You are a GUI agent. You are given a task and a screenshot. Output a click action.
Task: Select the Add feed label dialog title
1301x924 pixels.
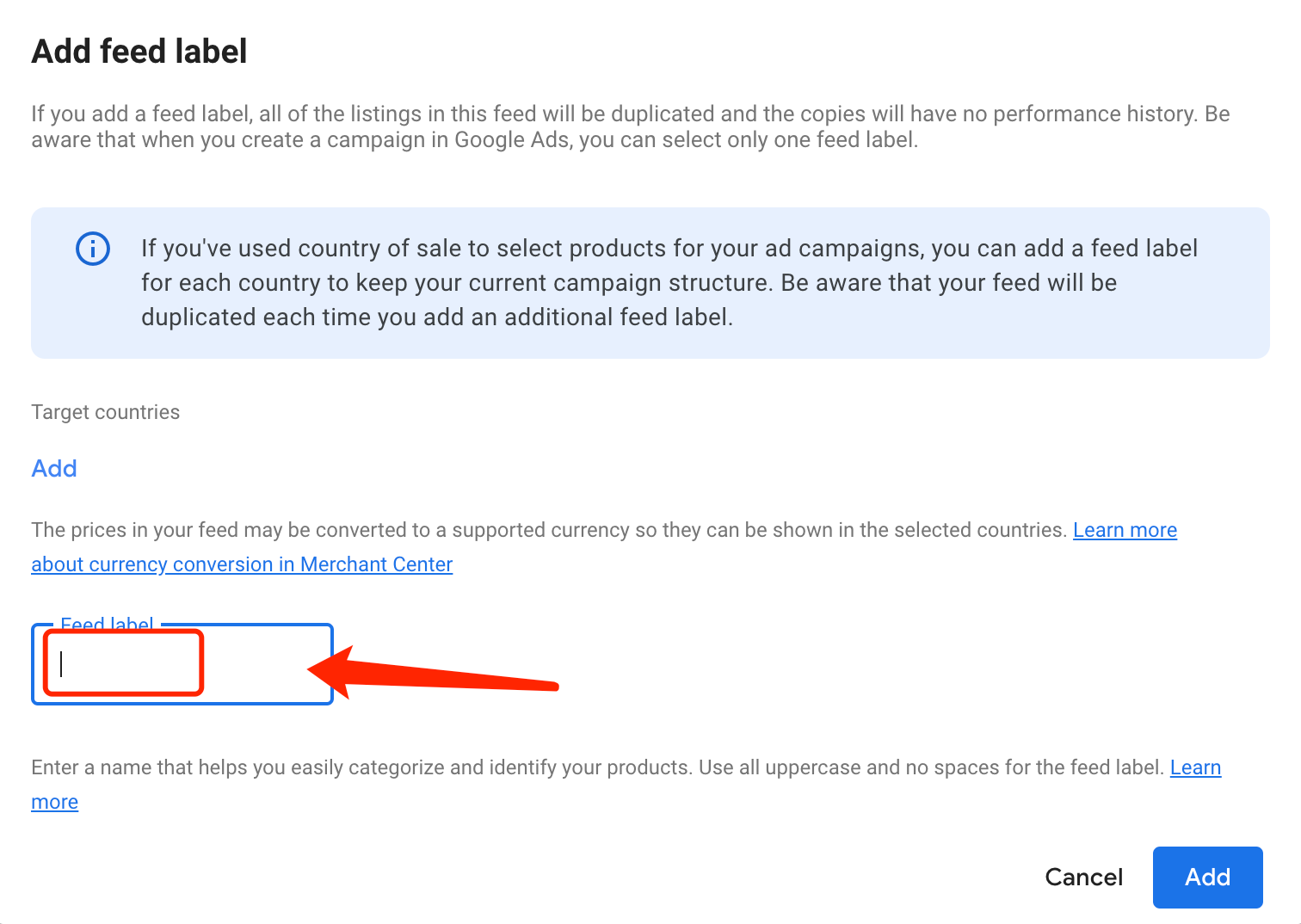(139, 52)
